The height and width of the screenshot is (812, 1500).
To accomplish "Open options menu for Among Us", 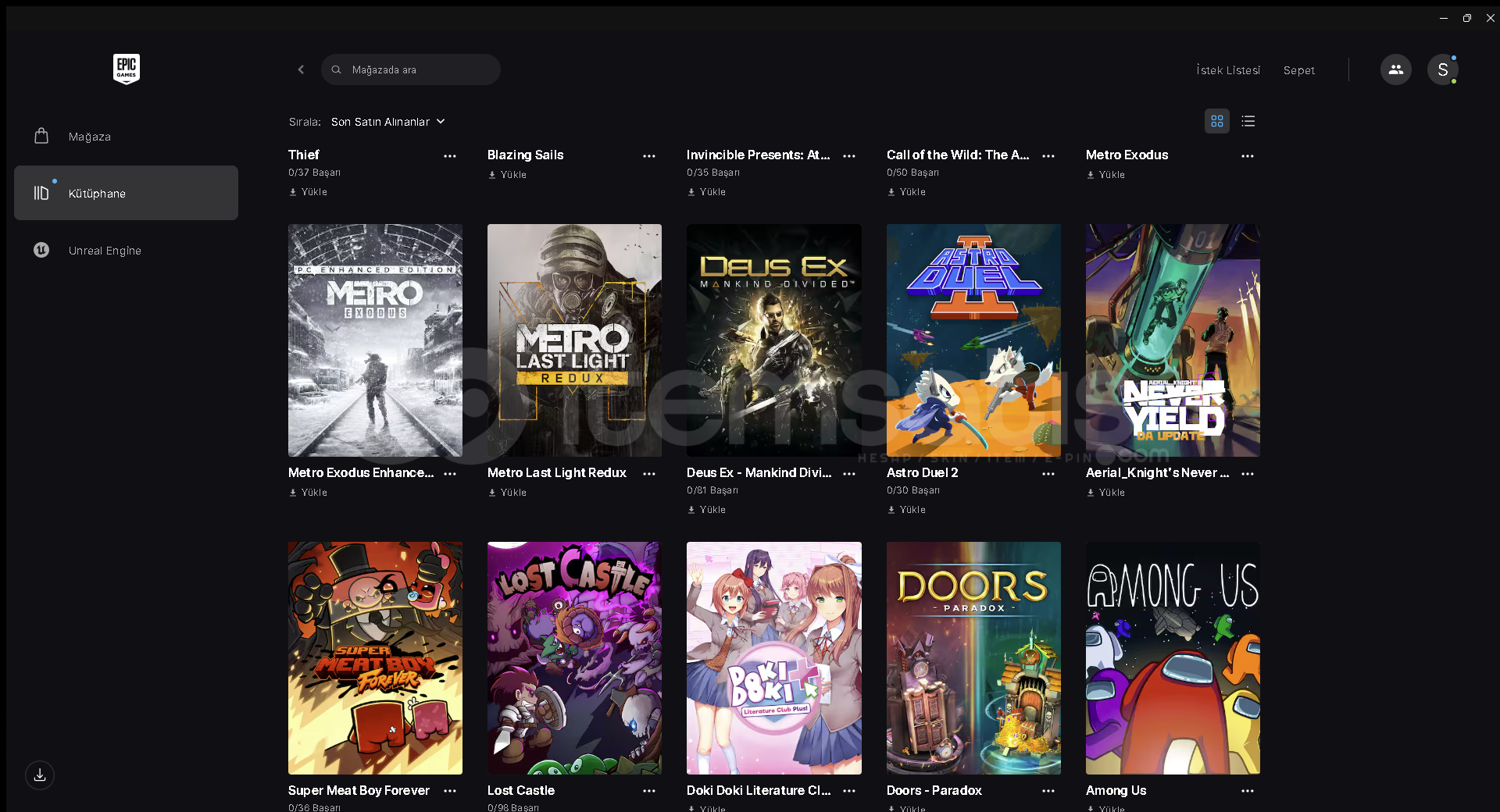I will (1248, 791).
